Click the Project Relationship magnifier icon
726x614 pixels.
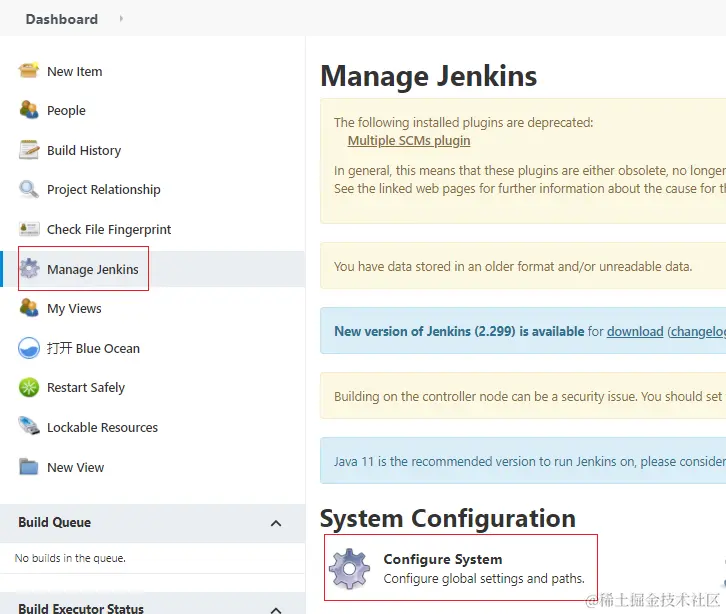[x=29, y=189]
